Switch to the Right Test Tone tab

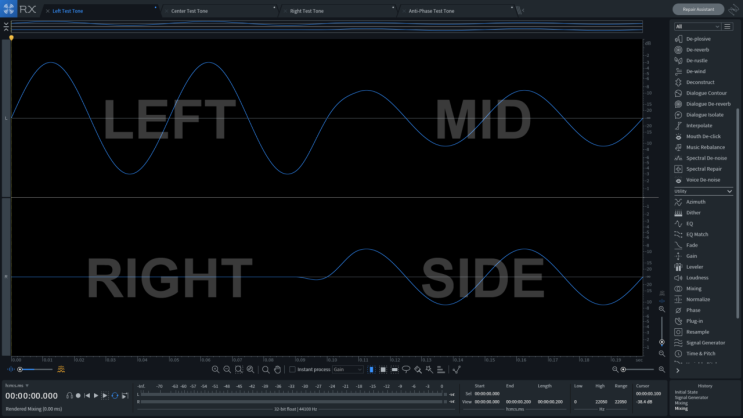click(307, 11)
